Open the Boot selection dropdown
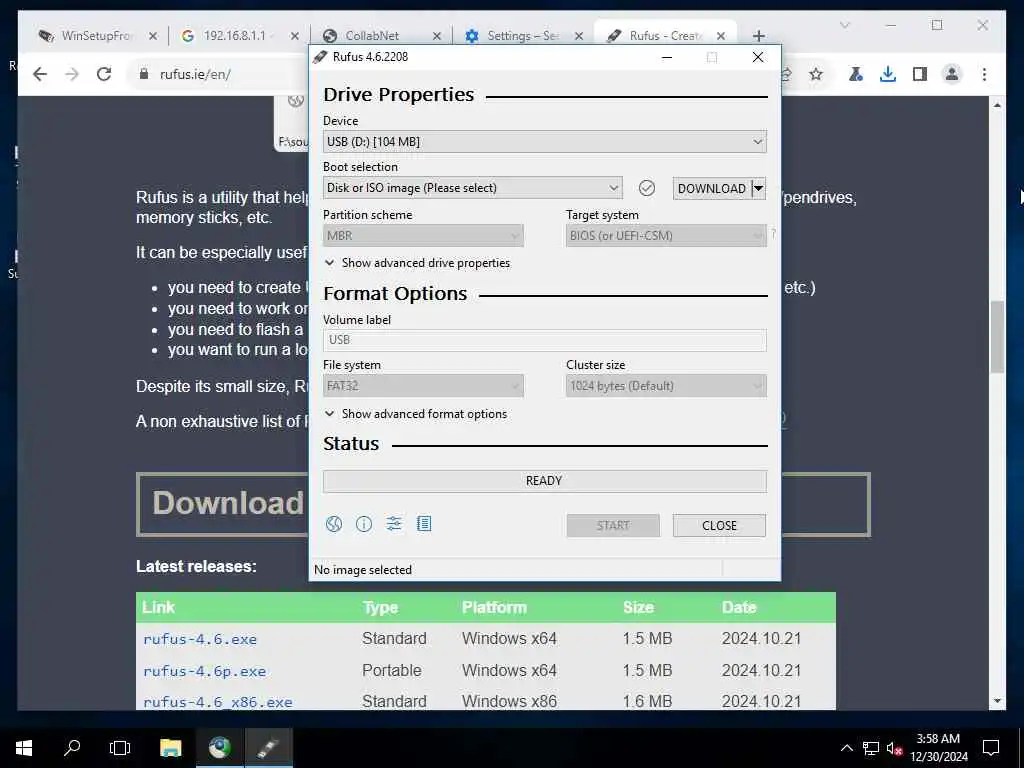This screenshot has width=1024, height=768. click(472, 188)
